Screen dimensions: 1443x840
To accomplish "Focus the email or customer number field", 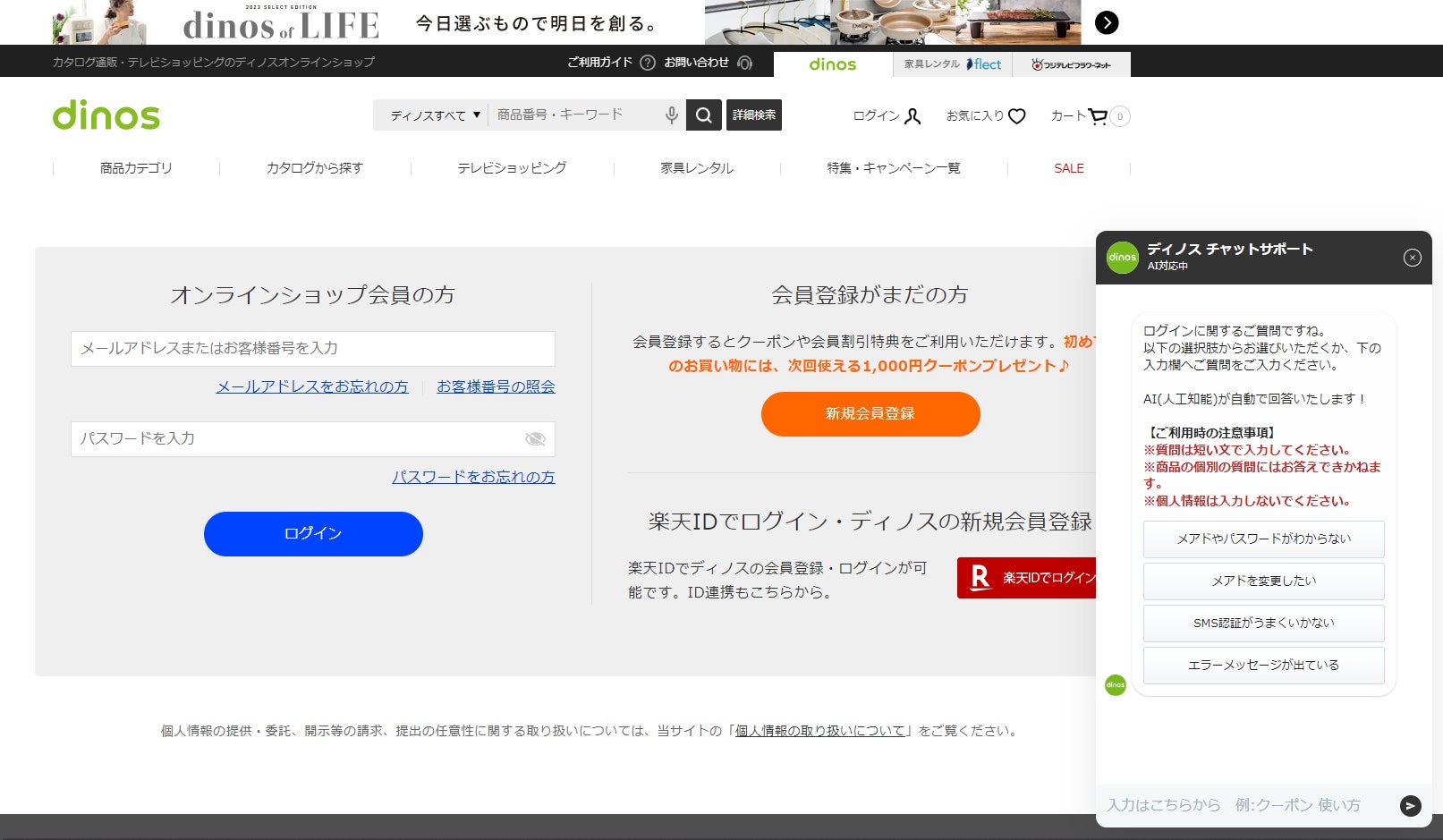I will pos(313,349).
